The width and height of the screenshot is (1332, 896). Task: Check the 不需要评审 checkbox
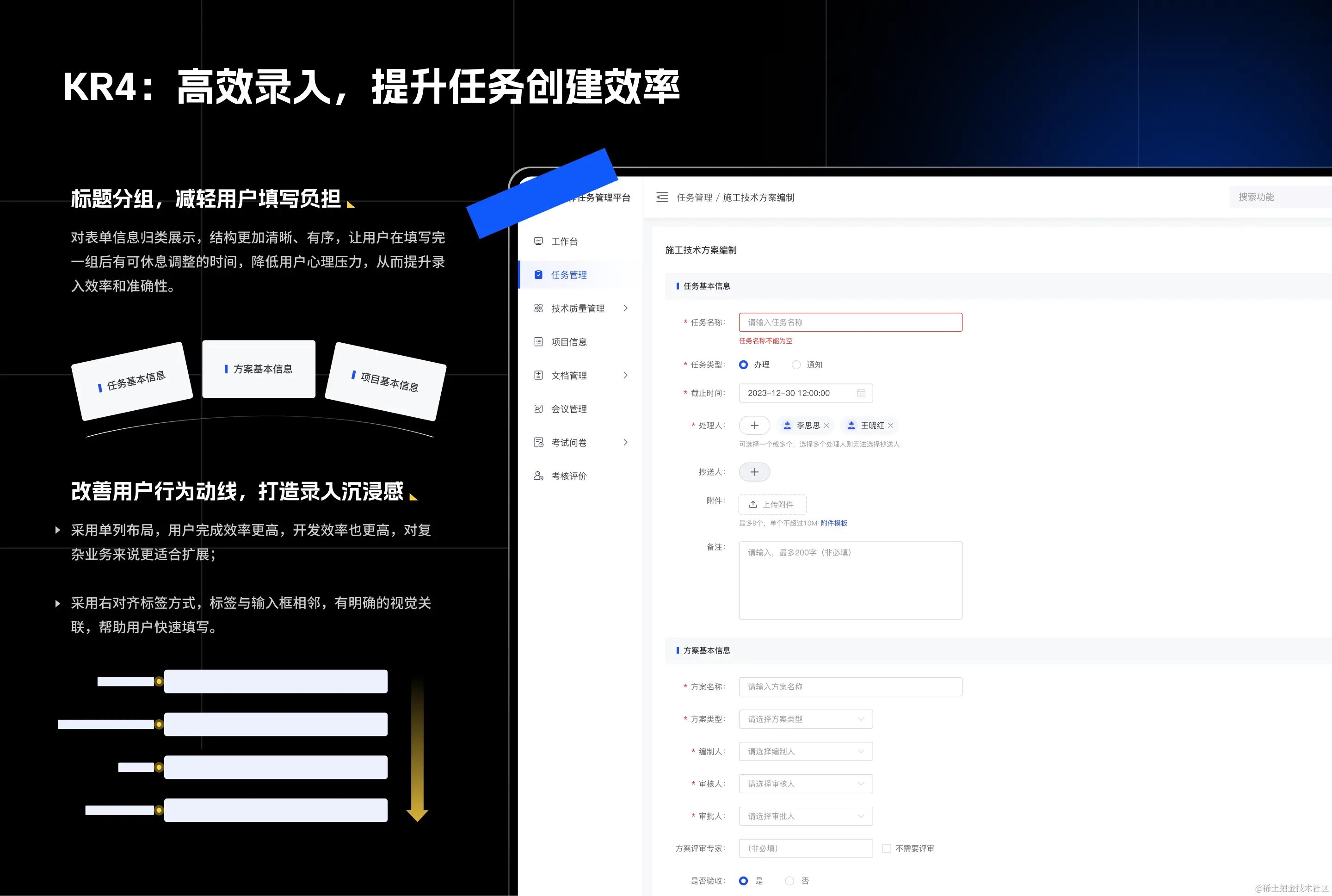tap(887, 848)
